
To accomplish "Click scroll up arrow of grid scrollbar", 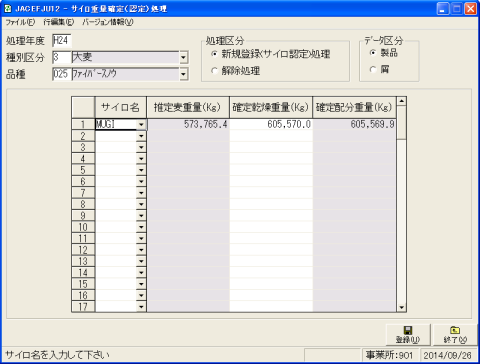I will point(401,101).
